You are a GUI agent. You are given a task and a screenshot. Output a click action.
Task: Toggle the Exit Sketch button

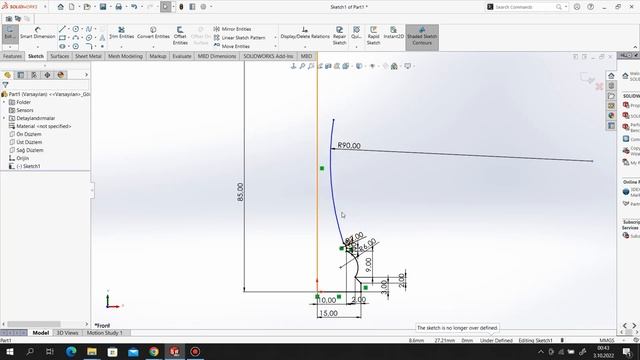[9, 33]
